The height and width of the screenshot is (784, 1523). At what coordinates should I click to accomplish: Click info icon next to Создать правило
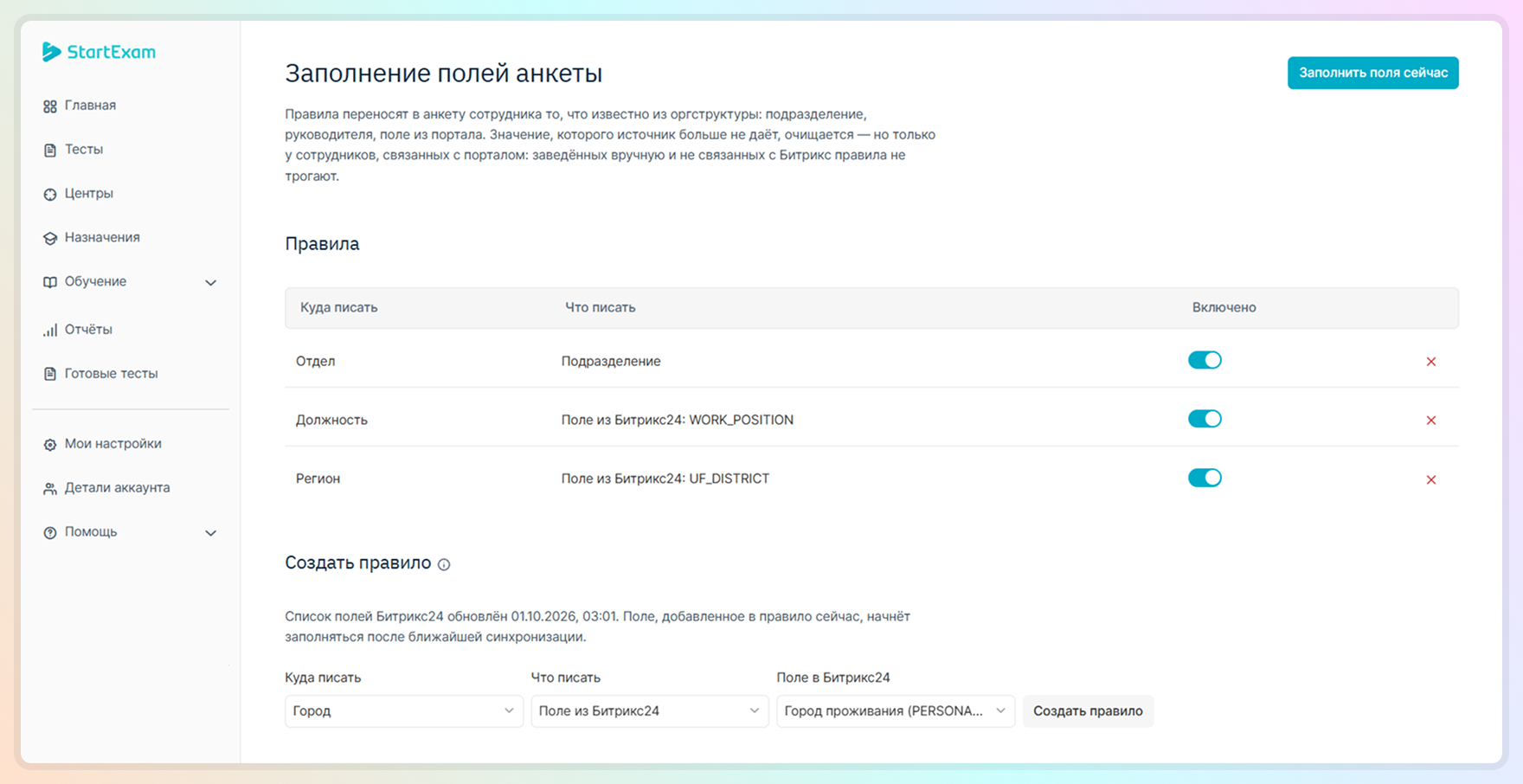tap(444, 564)
